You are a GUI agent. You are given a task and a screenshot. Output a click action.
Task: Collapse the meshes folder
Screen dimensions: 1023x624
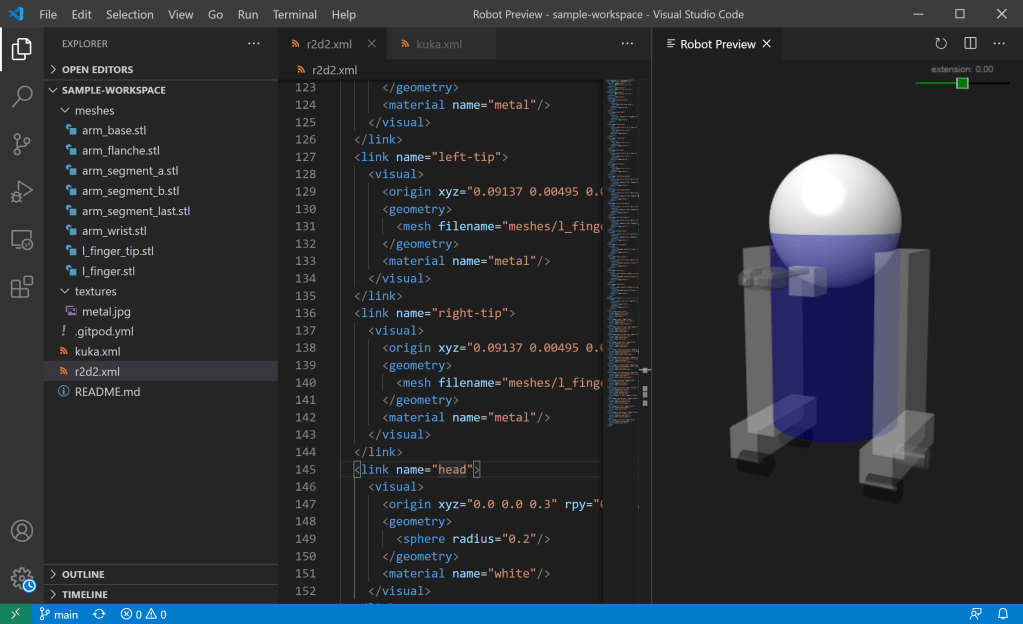pos(94,111)
